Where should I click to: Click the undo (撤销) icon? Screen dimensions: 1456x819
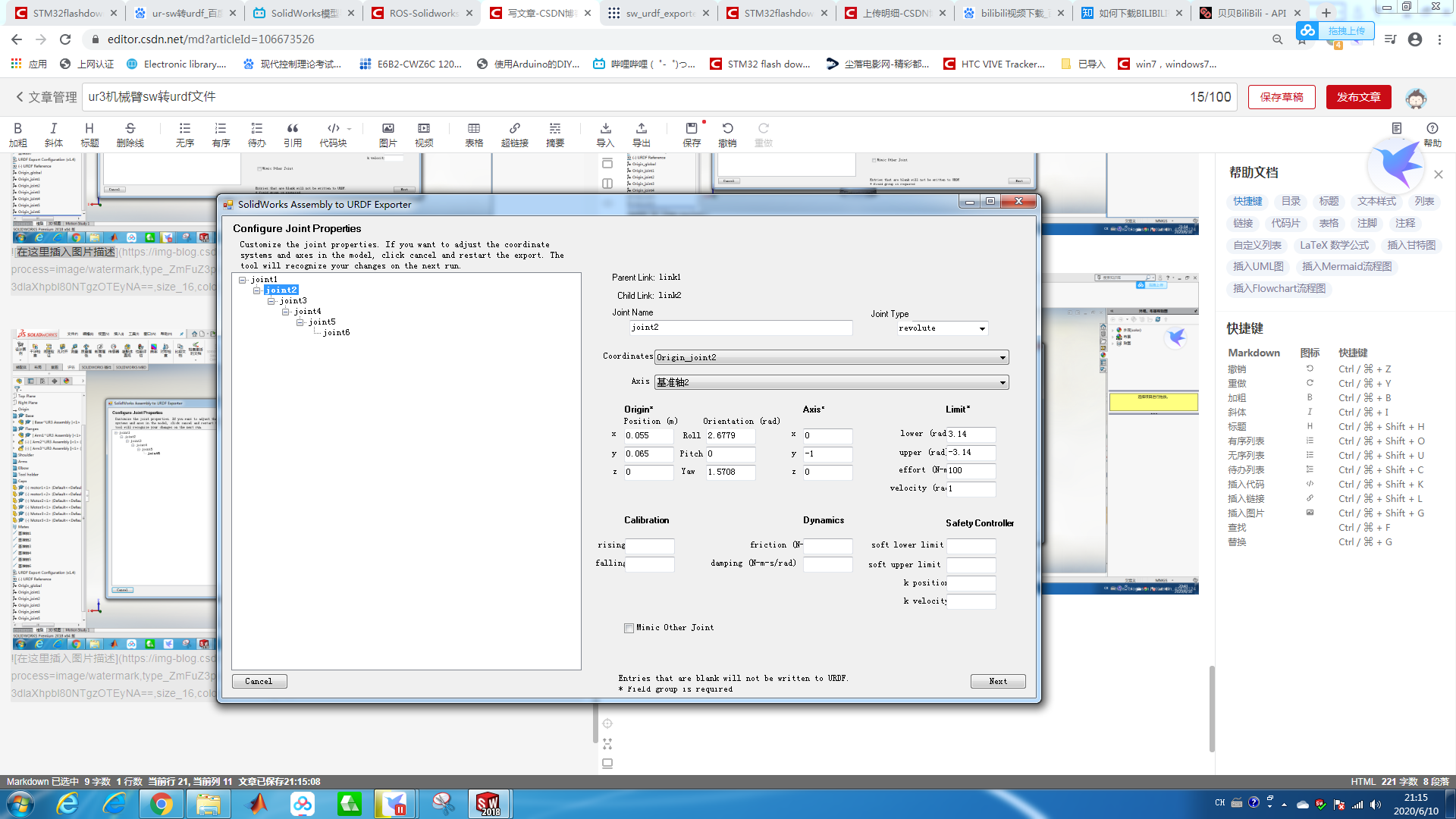point(727,133)
